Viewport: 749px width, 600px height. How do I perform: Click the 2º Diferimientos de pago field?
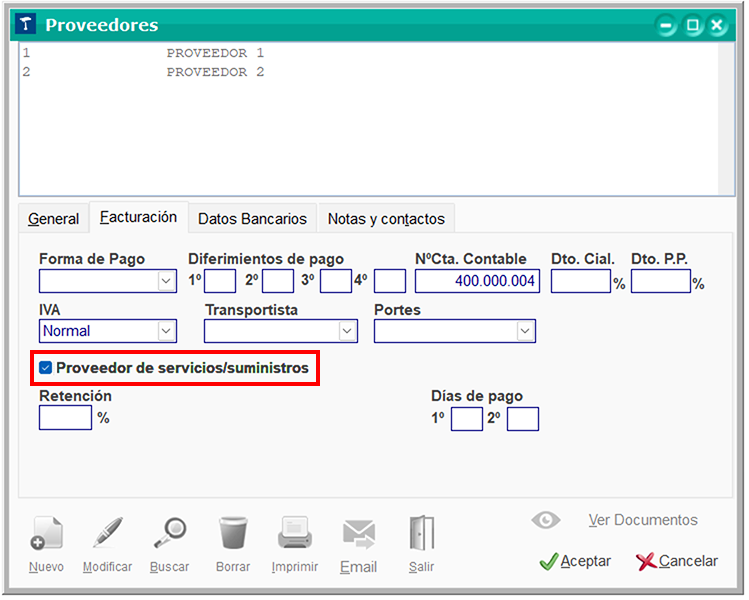click(x=278, y=281)
